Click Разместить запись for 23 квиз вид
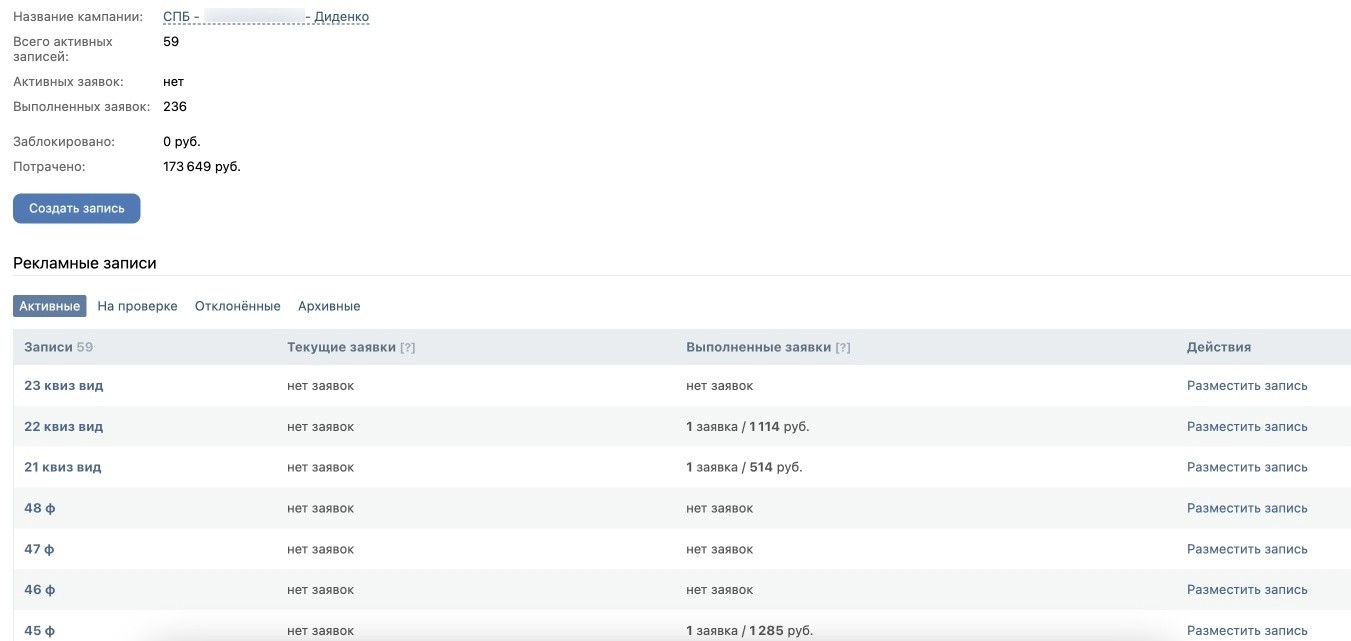The image size is (1351, 641). [x=1247, y=386]
